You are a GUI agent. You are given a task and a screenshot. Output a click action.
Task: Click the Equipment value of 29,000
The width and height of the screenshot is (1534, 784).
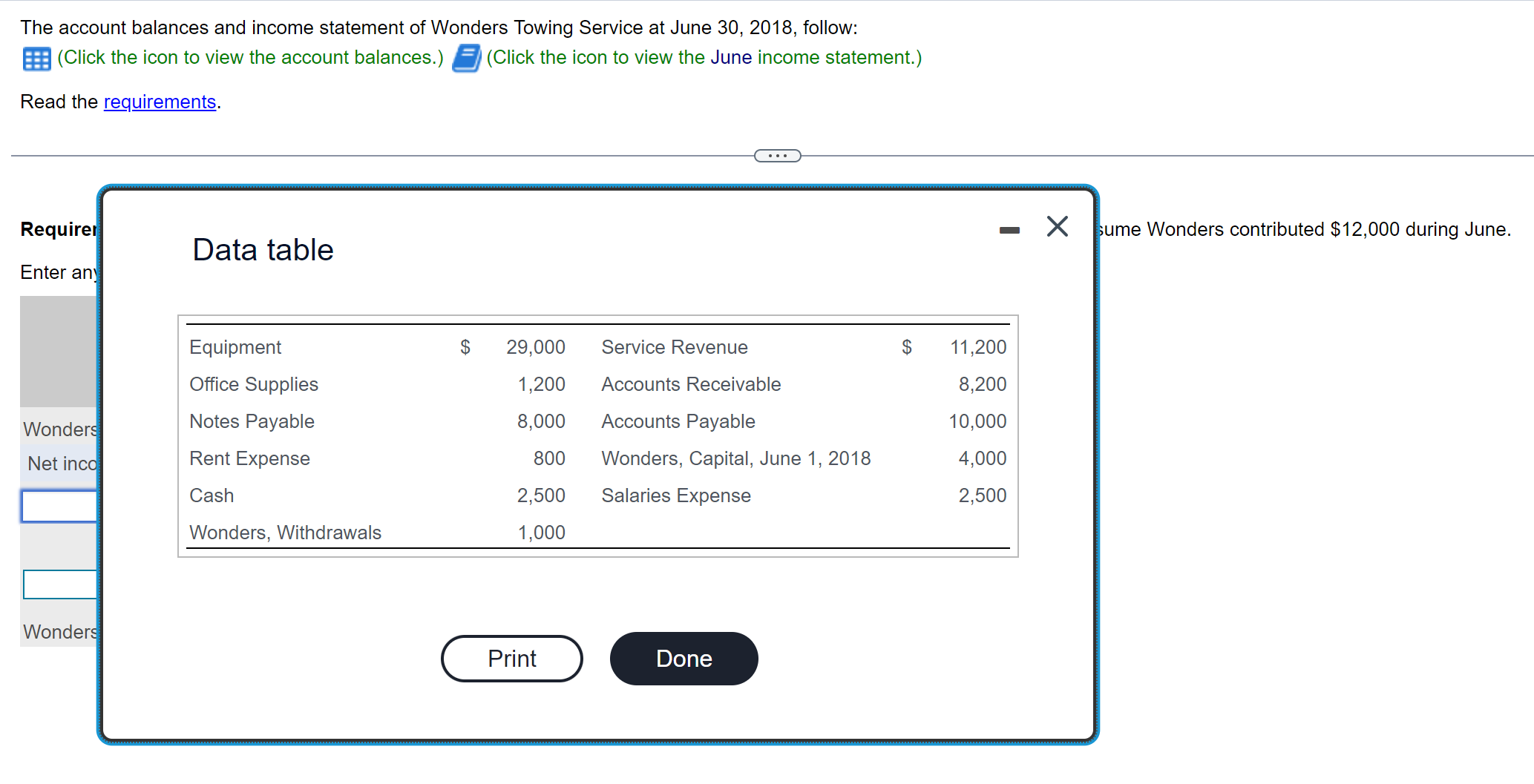[x=535, y=346]
